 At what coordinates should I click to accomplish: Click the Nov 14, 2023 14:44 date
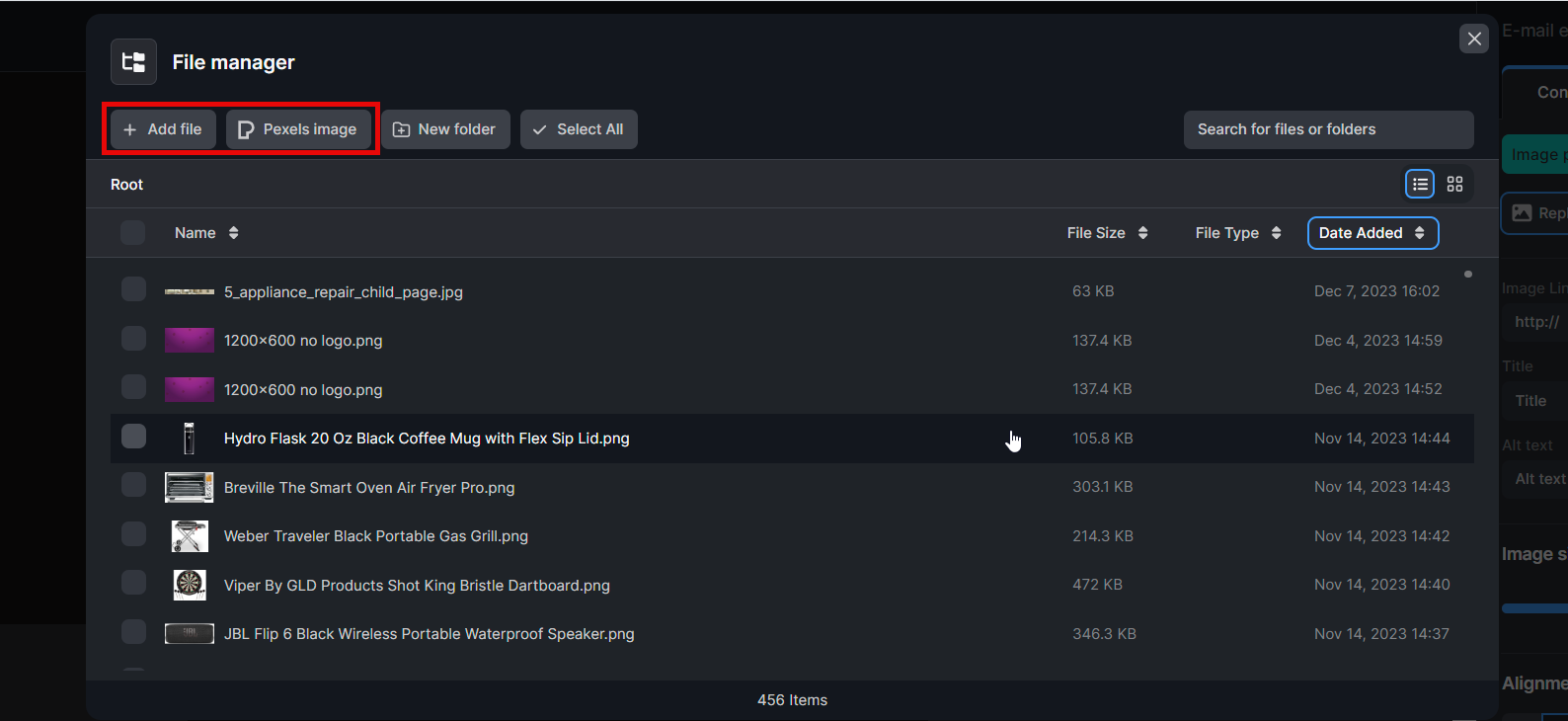[x=1381, y=439]
